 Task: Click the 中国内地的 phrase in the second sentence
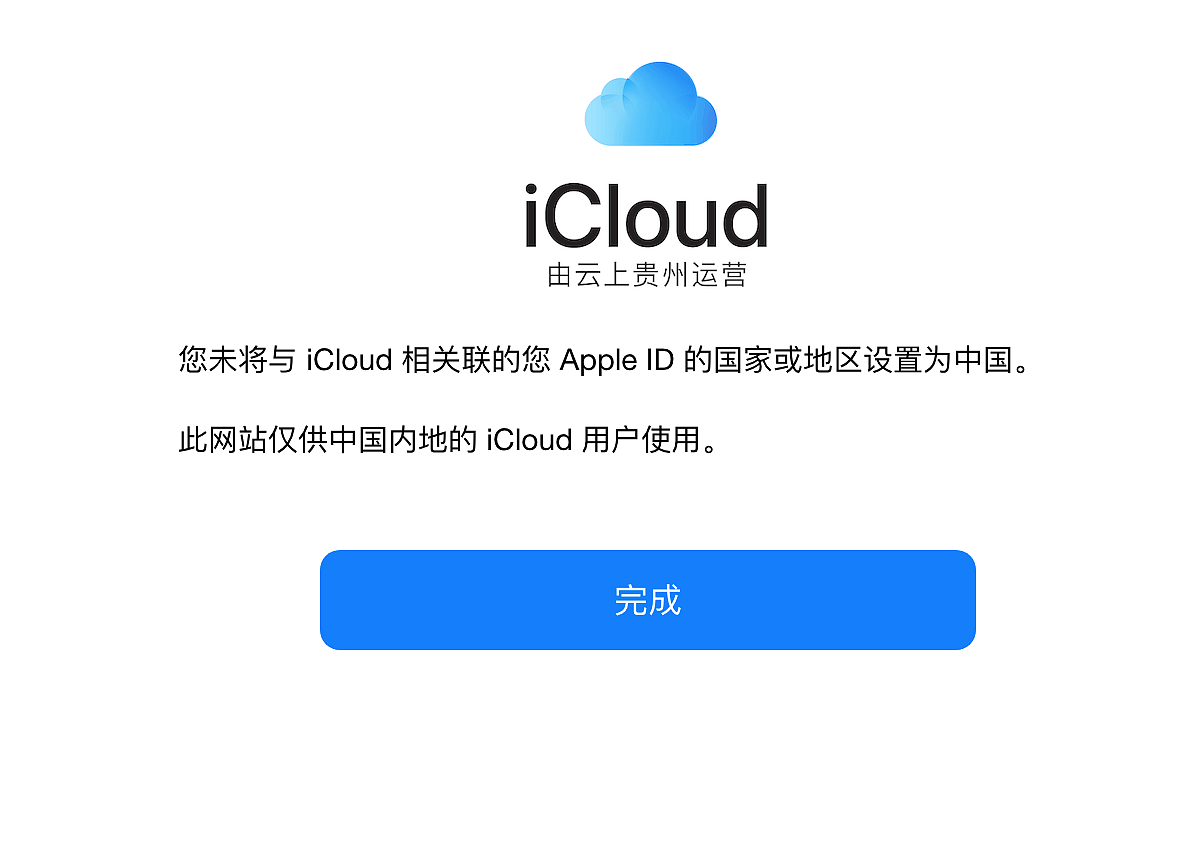coord(403,439)
